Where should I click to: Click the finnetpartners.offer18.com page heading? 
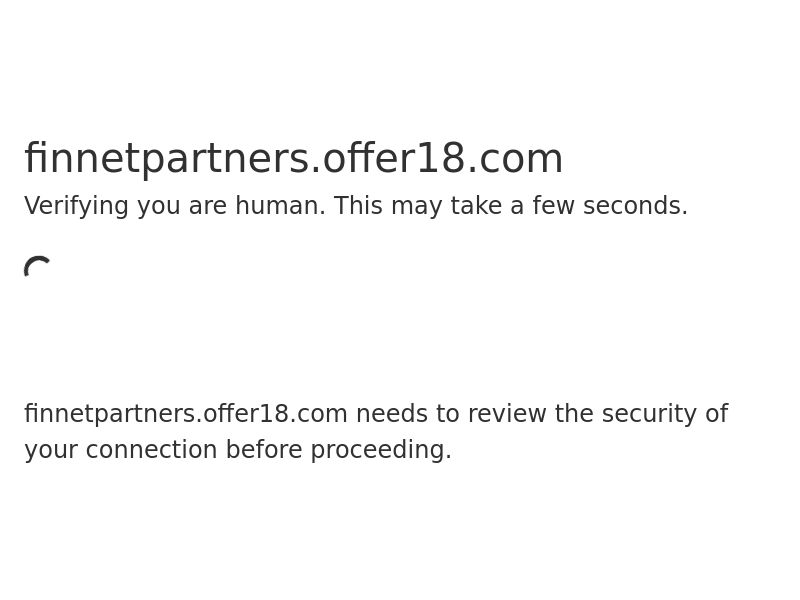pyautogui.click(x=293, y=159)
